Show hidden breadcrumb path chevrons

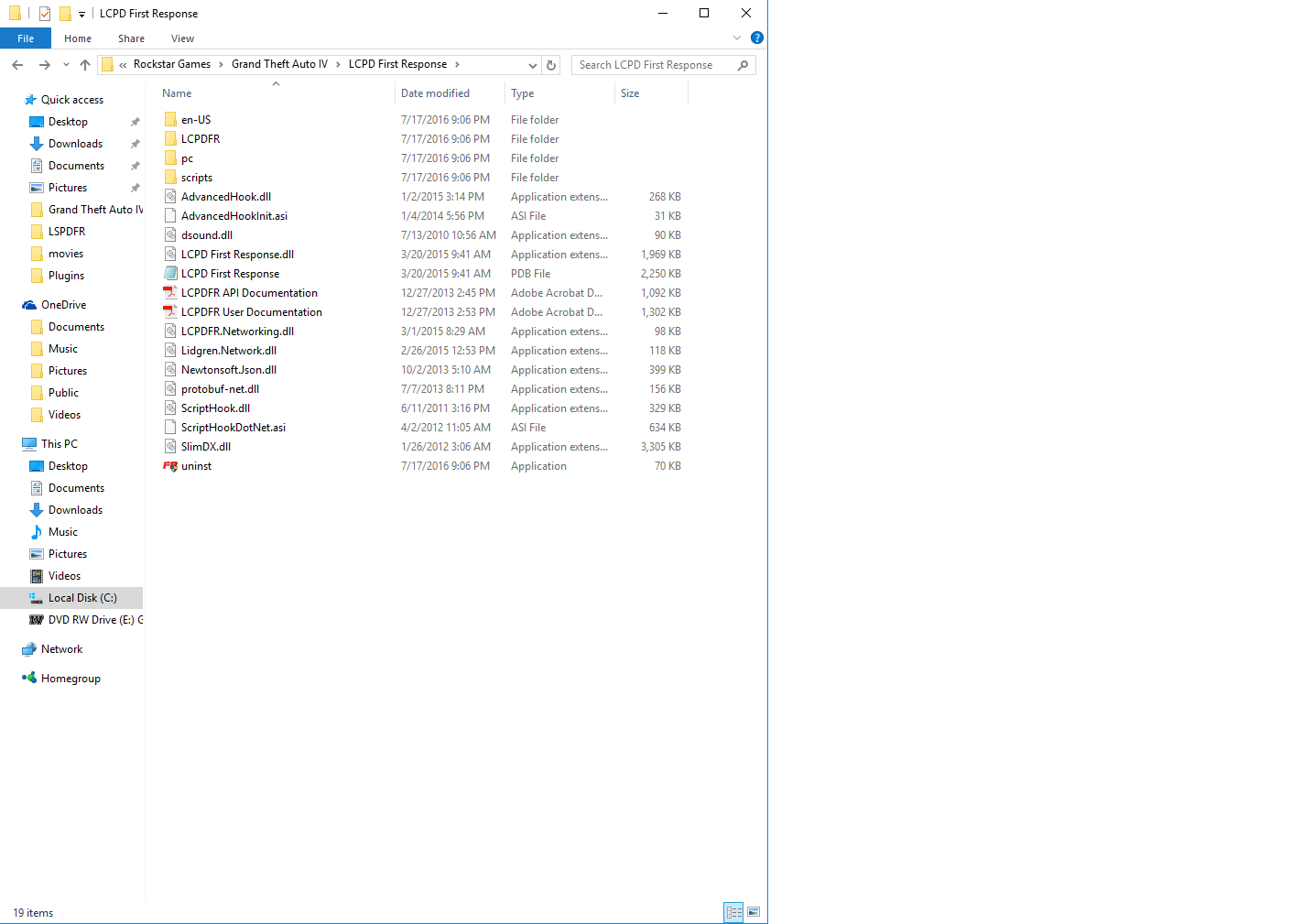click(123, 65)
